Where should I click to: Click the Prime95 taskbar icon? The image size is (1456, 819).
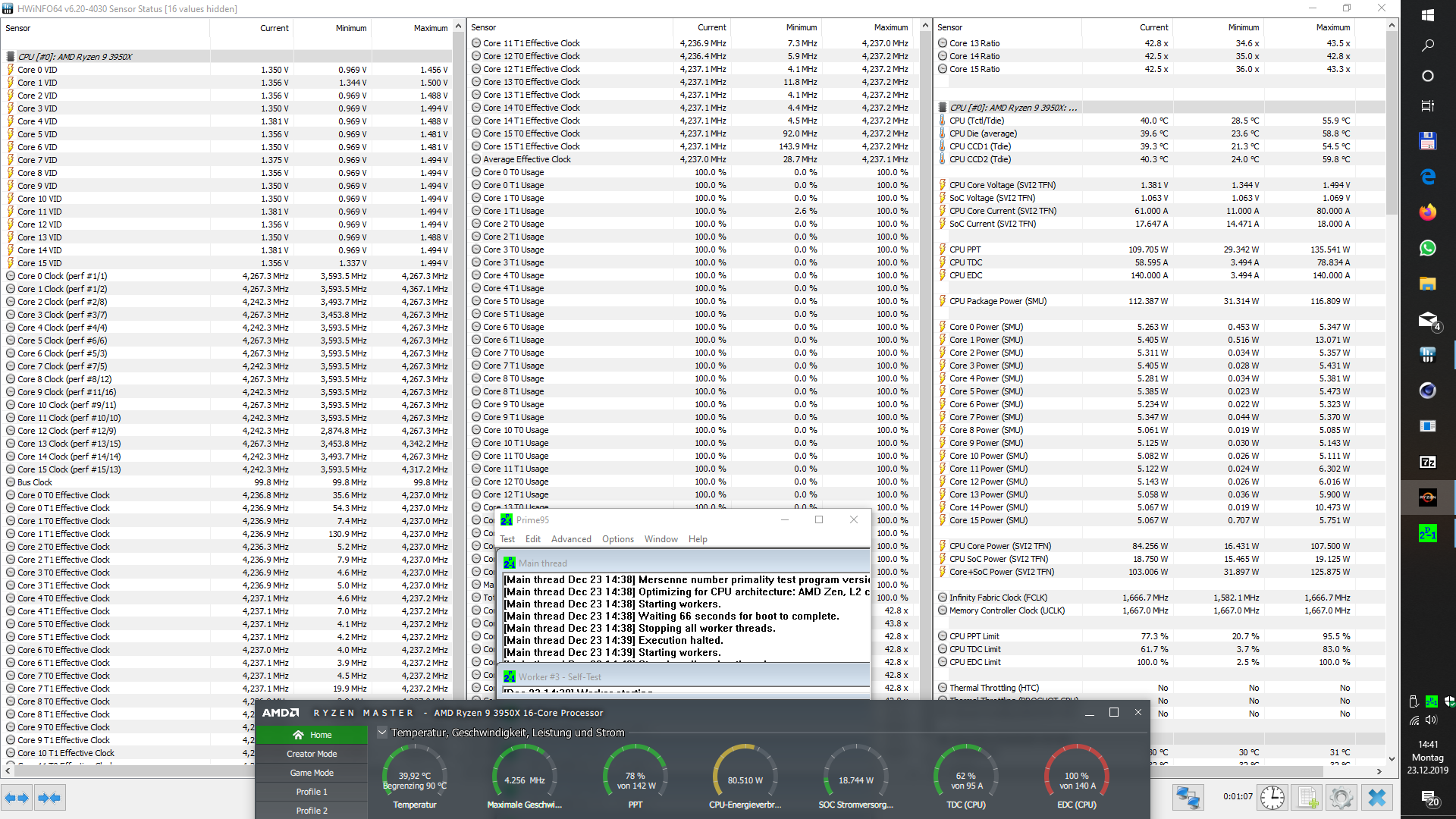[x=1427, y=533]
